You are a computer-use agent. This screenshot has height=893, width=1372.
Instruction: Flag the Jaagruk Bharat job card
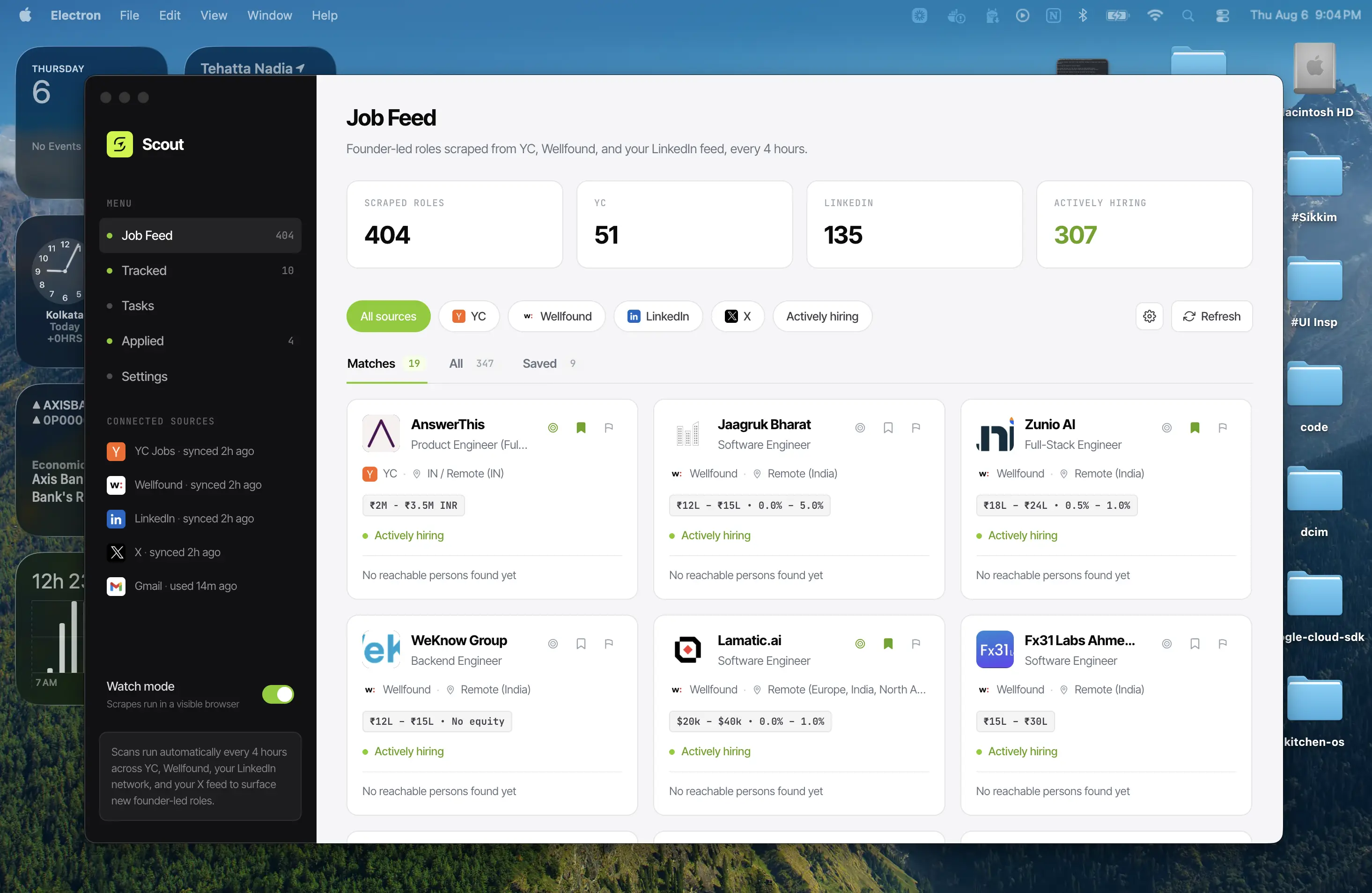[916, 427]
